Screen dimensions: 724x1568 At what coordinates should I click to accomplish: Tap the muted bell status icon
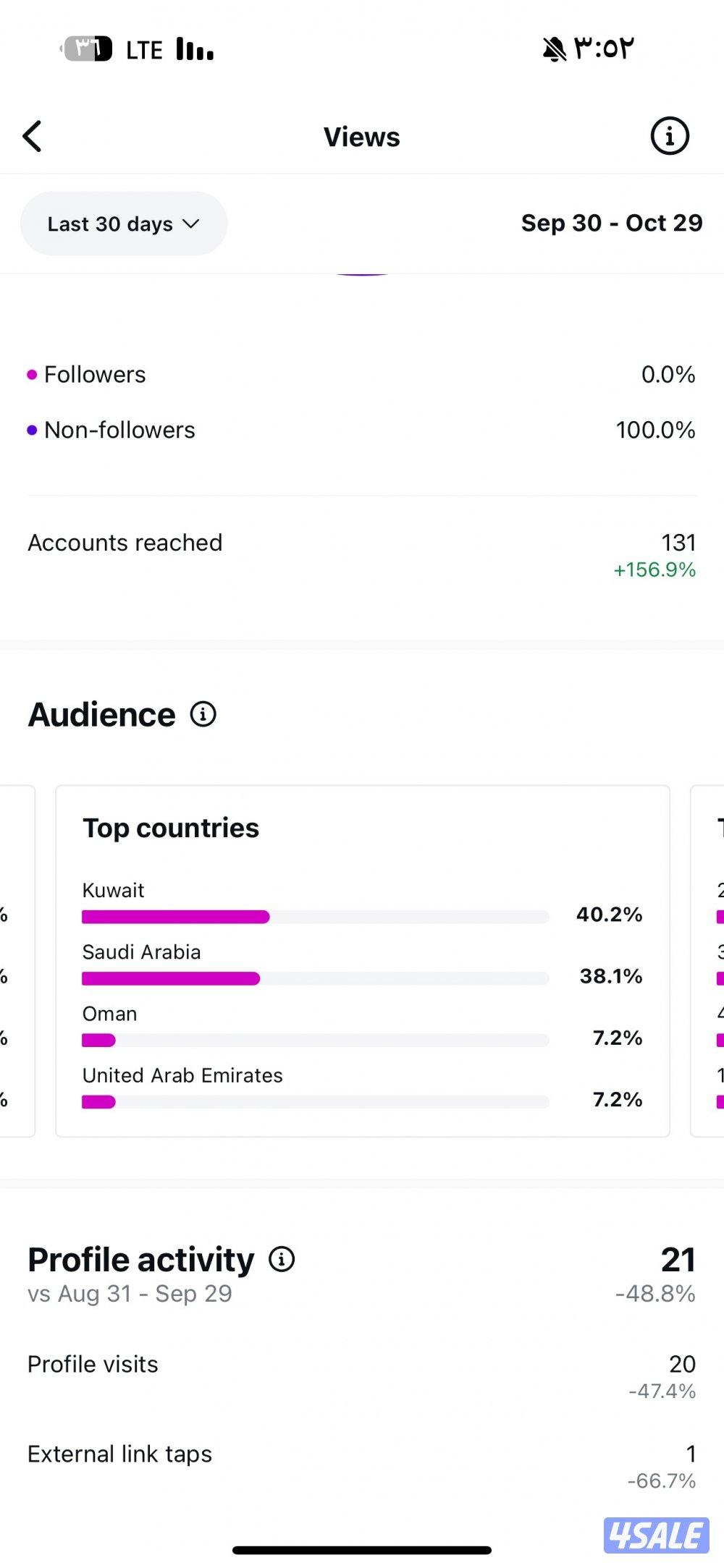(x=554, y=49)
